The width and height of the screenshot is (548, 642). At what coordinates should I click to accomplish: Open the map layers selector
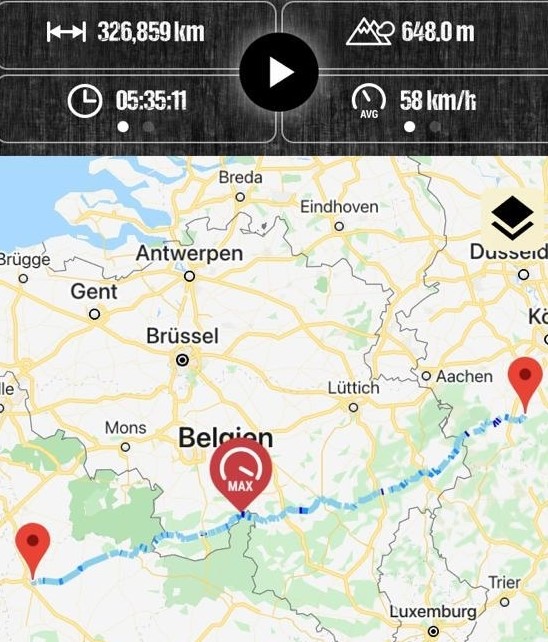(512, 218)
